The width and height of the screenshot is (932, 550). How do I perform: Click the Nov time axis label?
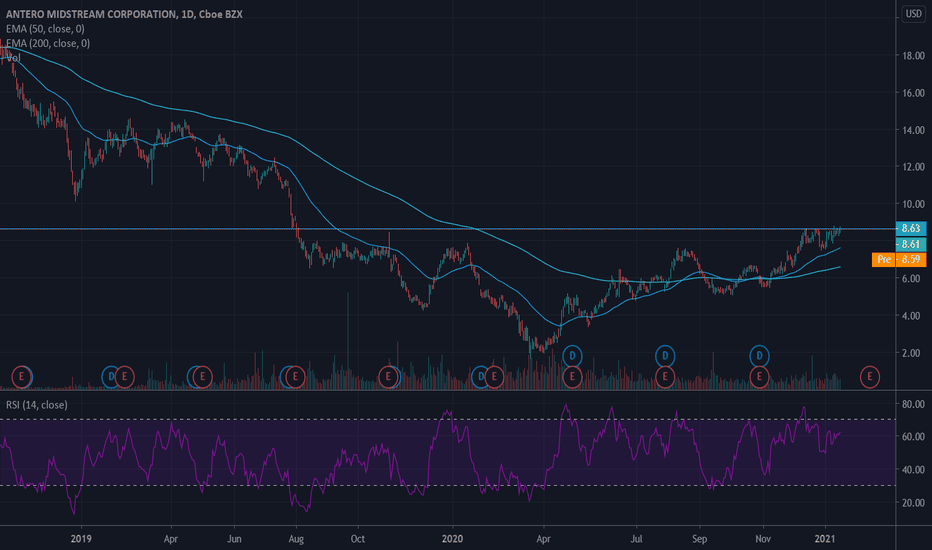(763, 539)
